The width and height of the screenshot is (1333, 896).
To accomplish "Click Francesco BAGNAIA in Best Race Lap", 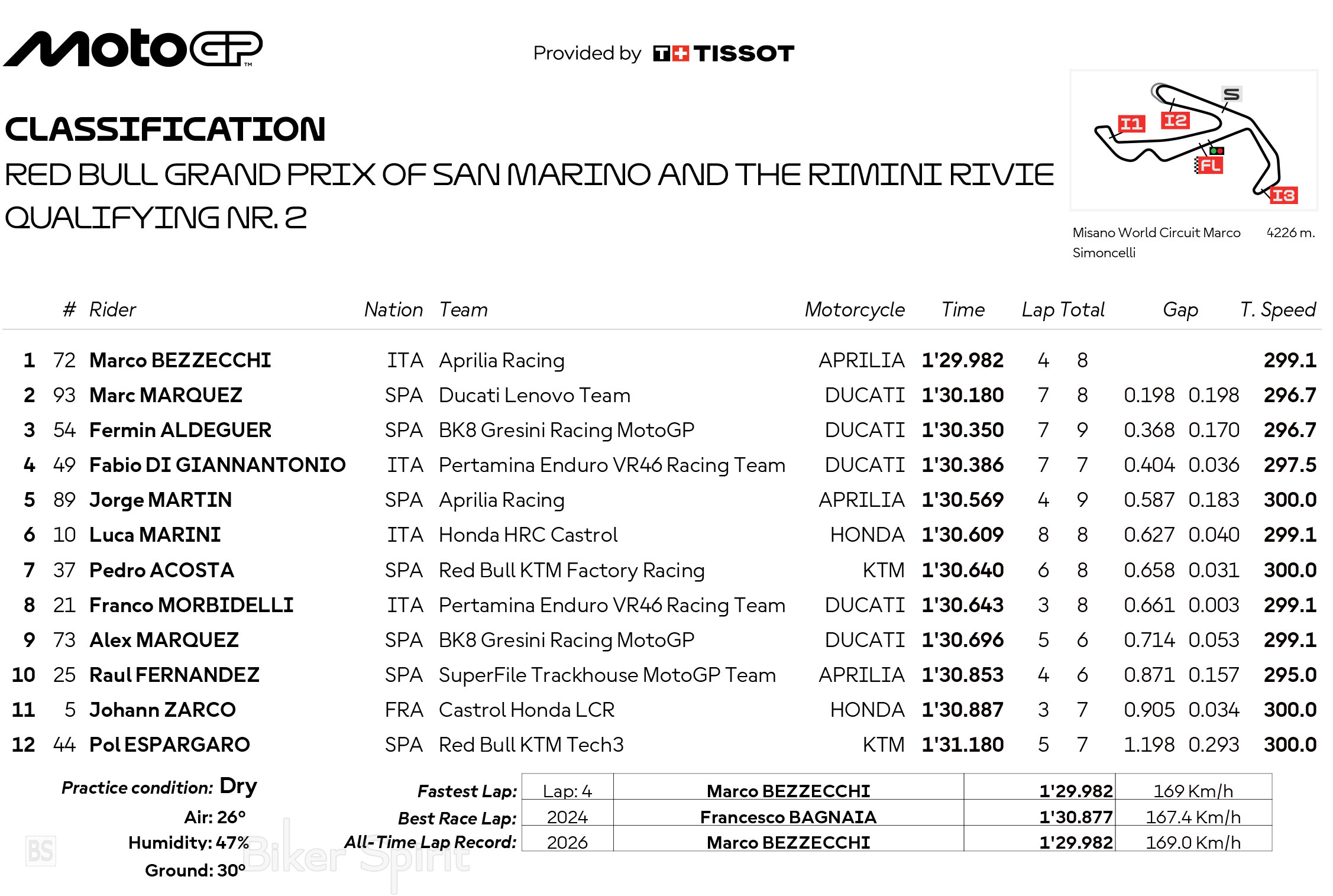I will [x=788, y=817].
